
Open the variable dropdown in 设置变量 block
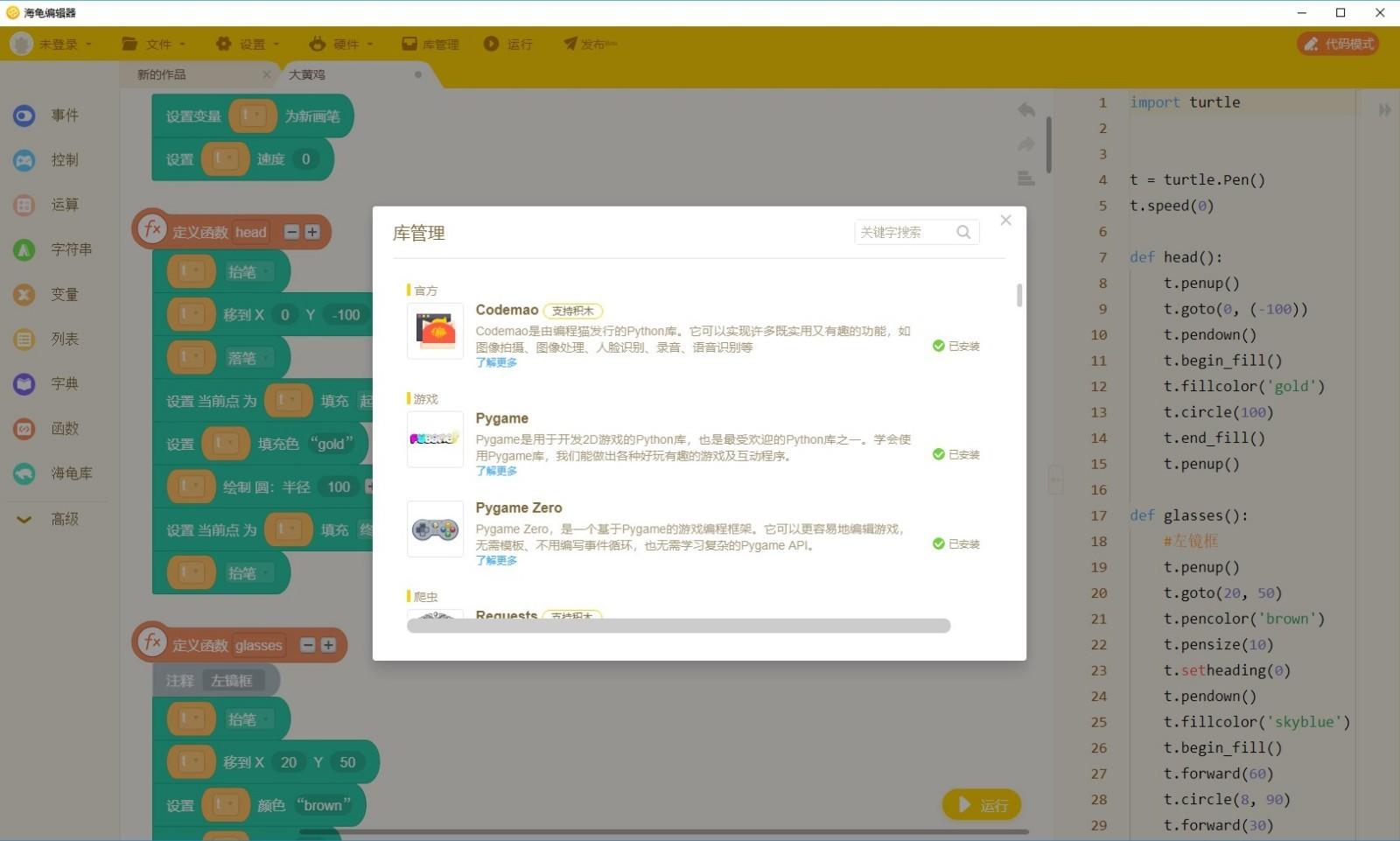pyautogui.click(x=253, y=116)
